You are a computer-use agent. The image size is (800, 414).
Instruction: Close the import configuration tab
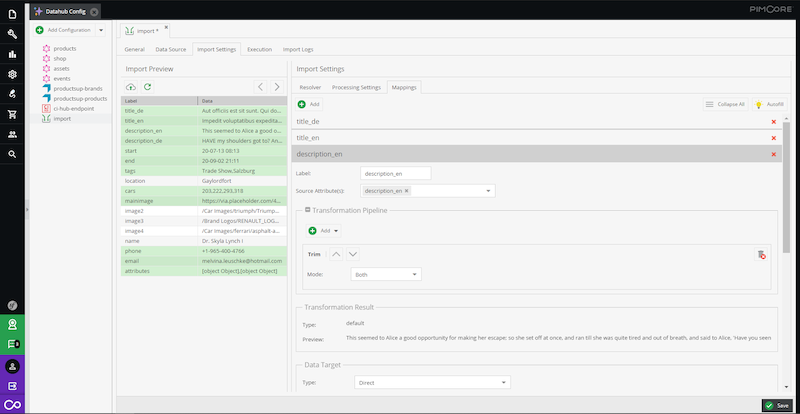pyautogui.click(x=166, y=27)
